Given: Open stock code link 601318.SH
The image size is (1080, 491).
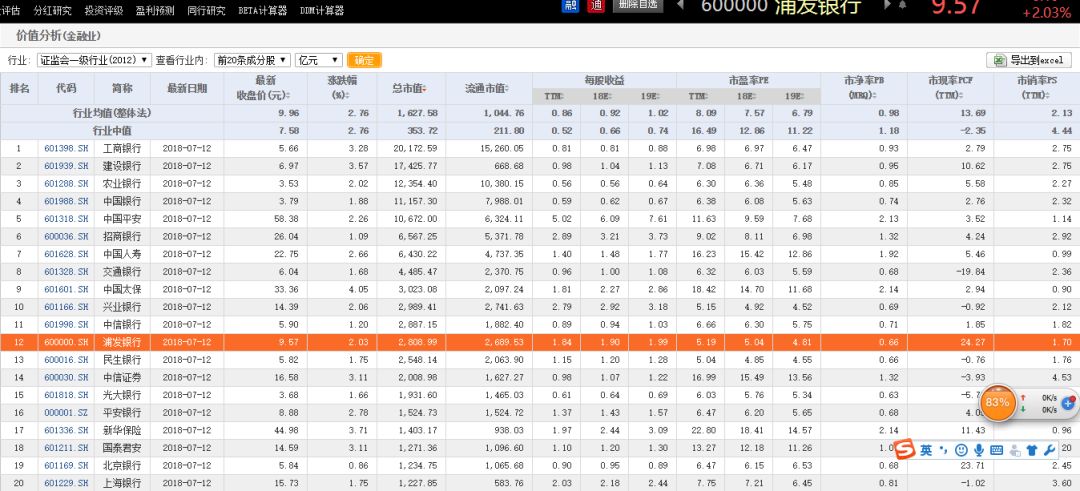Looking at the screenshot, I should (66, 218).
